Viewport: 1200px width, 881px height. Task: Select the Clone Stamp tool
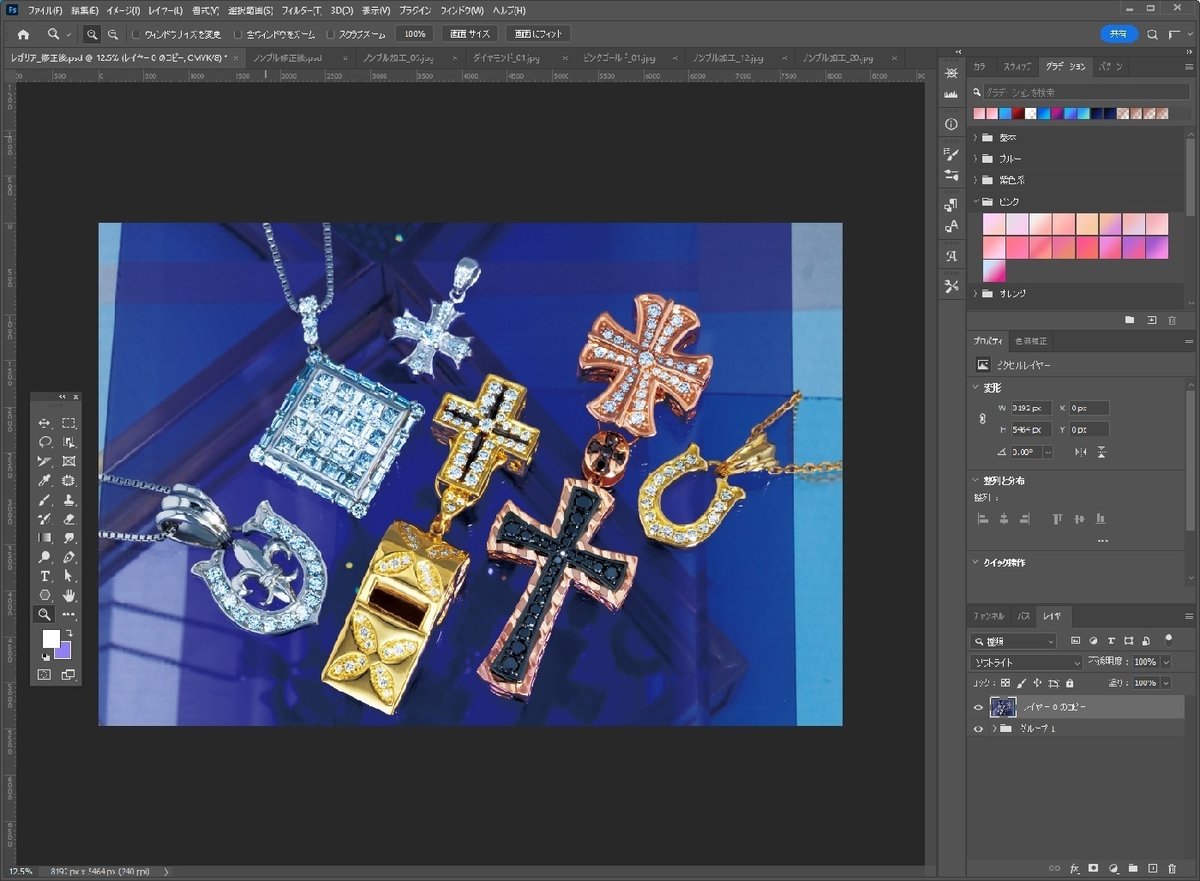coord(69,500)
